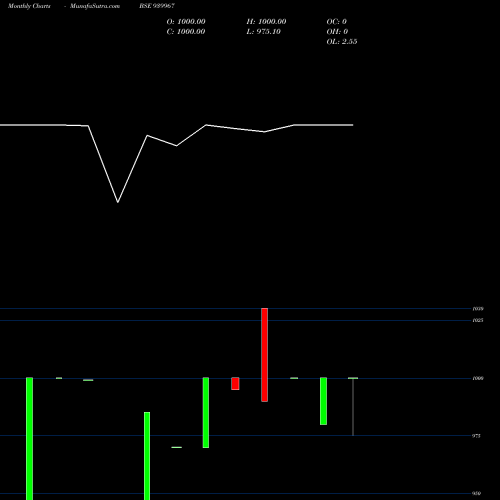Click the 1000 price axis label

[478, 378]
